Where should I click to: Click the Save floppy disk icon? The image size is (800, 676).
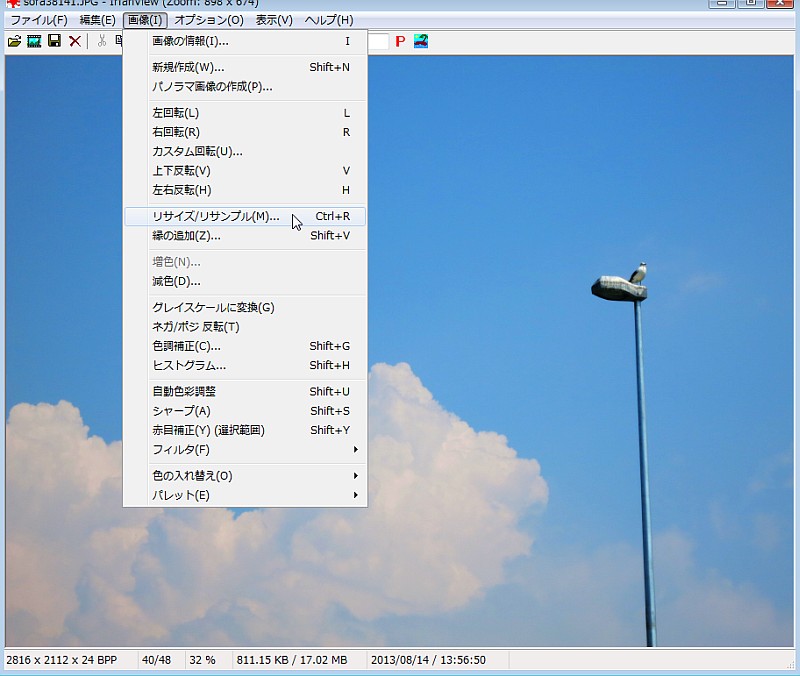tap(55, 41)
